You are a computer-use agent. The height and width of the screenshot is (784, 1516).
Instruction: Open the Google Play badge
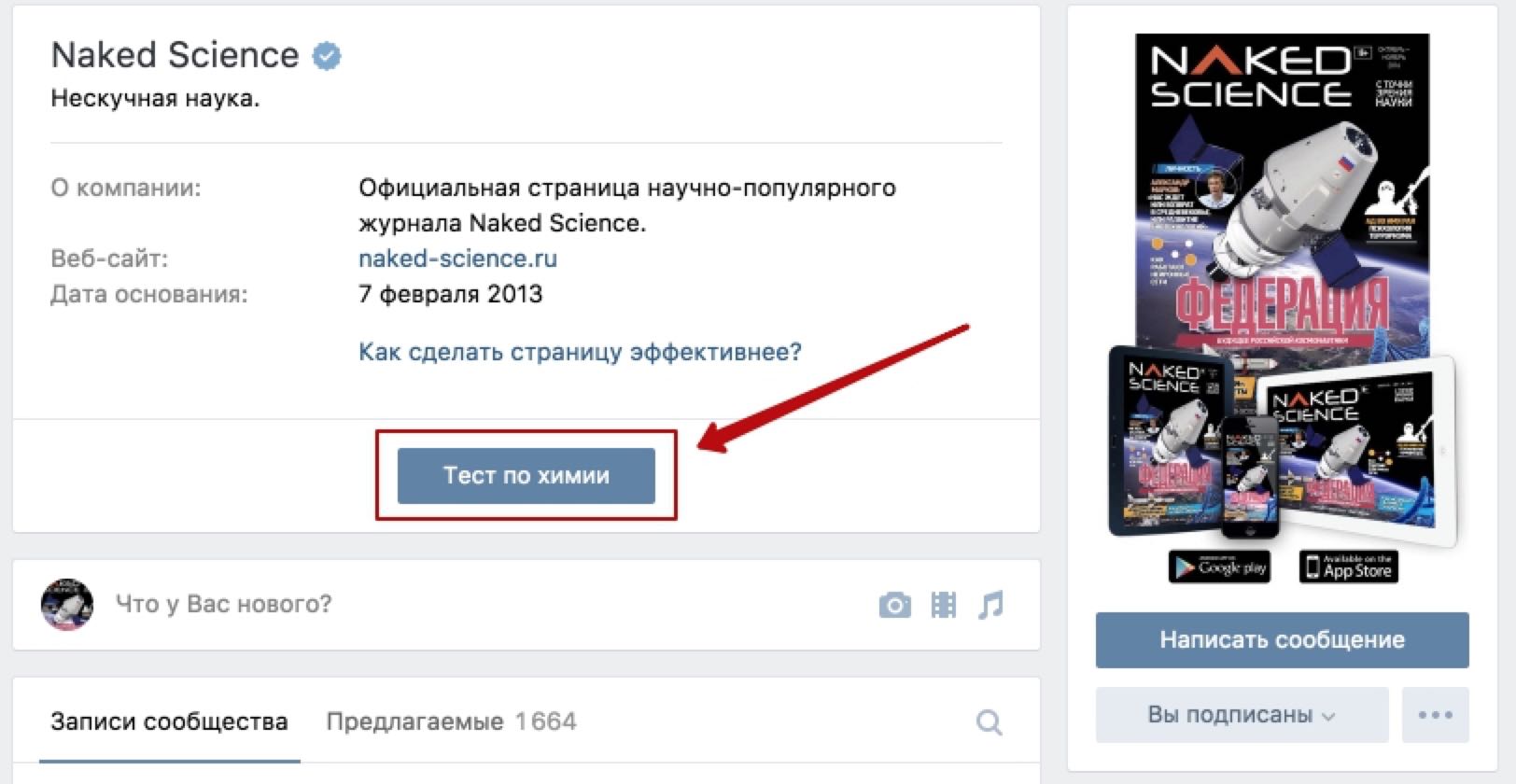(x=1219, y=567)
